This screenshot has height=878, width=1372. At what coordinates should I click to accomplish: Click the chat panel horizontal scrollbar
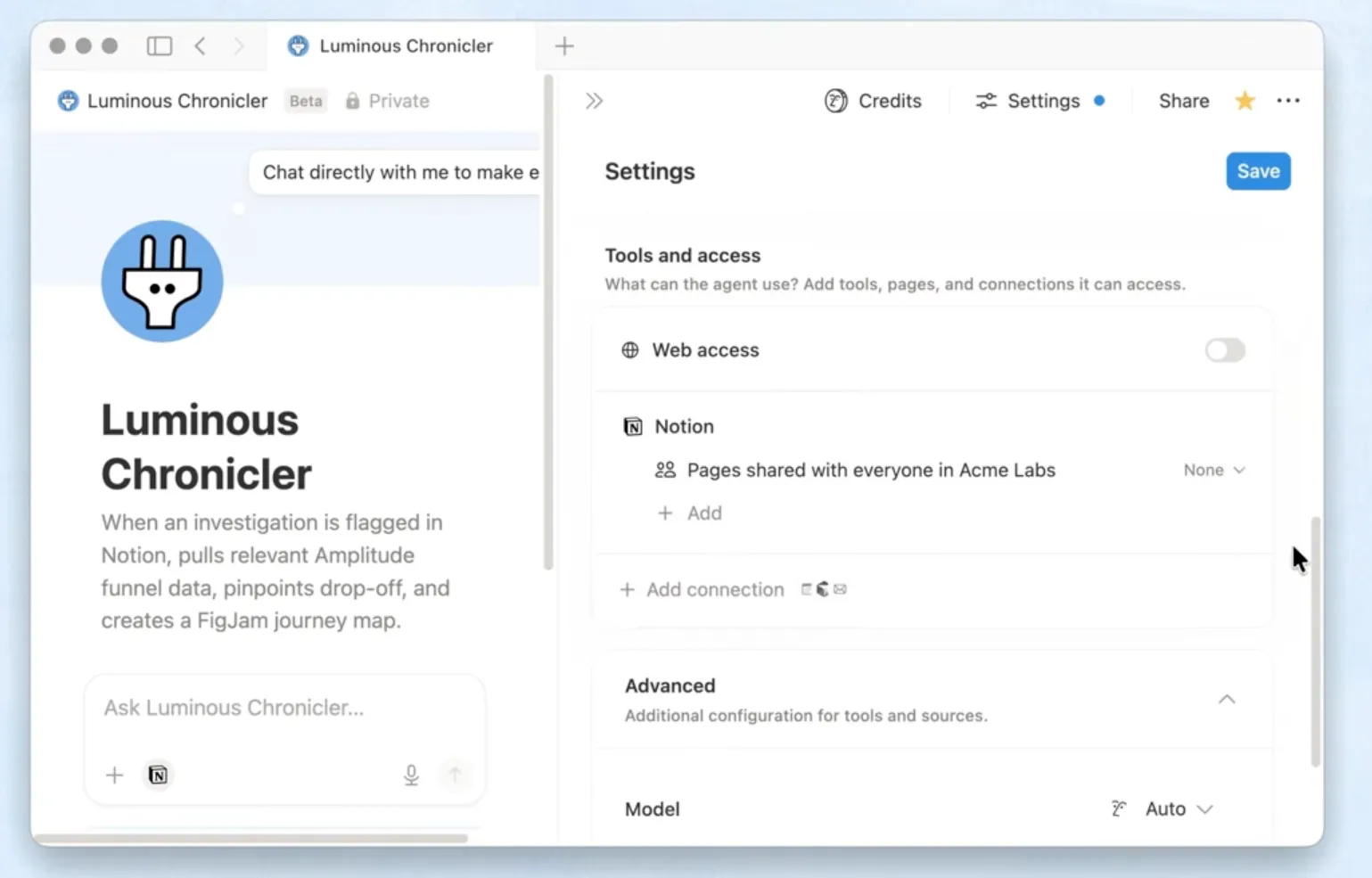250,838
